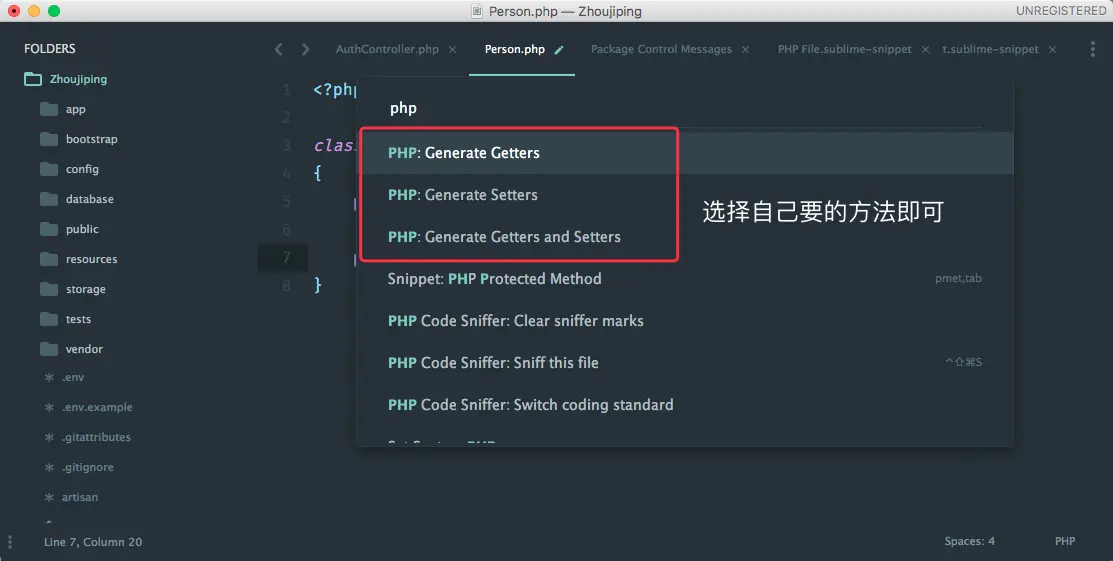Run PHP Code Sniffer: Sniff this file
The width and height of the screenshot is (1113, 561).
(x=685, y=362)
